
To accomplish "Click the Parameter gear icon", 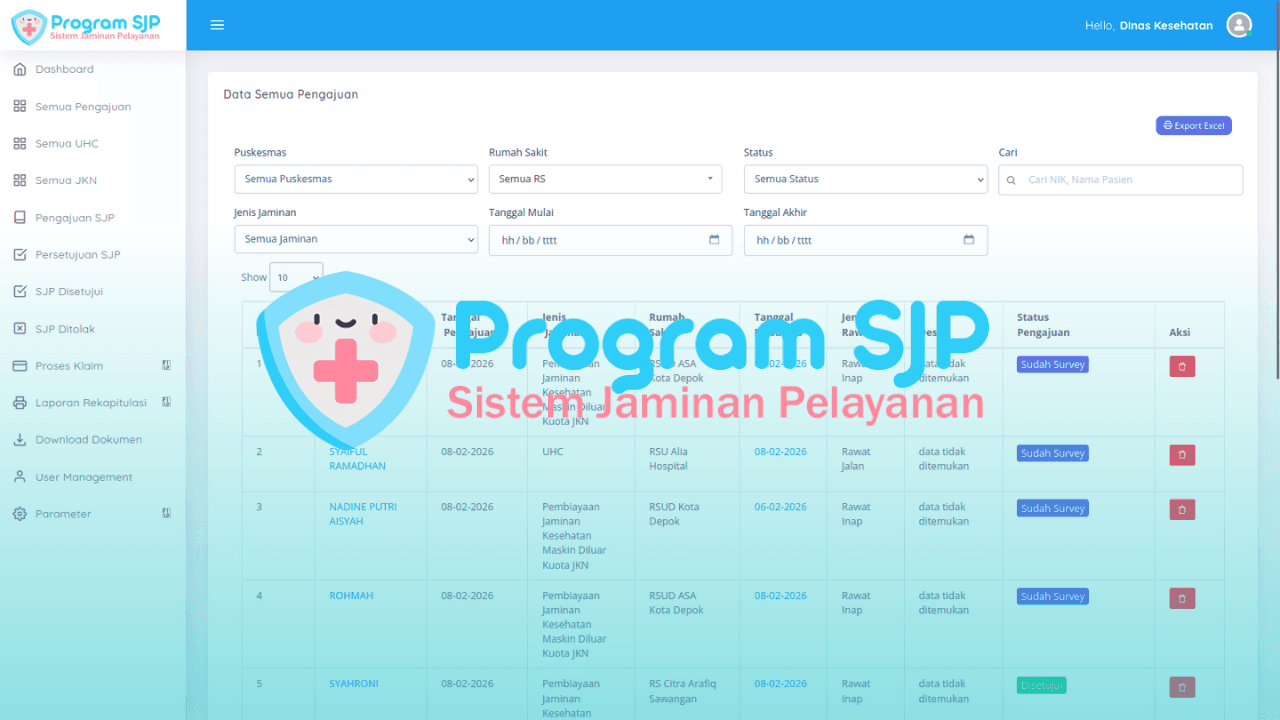I will (x=22, y=513).
